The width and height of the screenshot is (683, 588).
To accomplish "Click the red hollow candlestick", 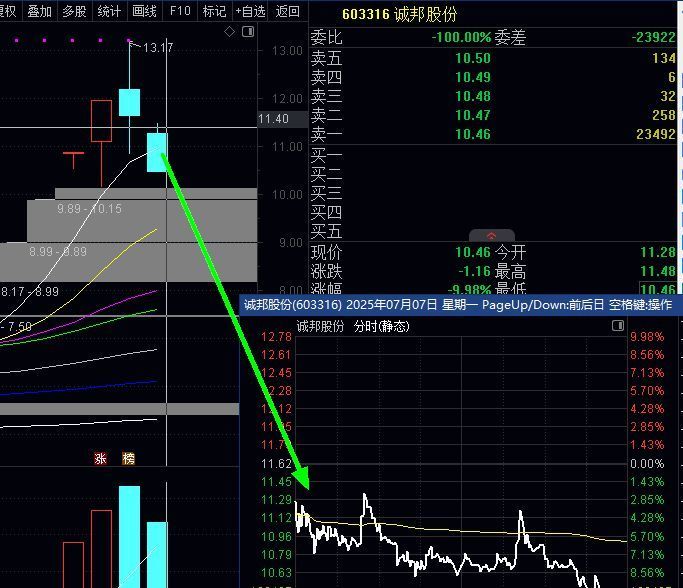I will point(101,121).
